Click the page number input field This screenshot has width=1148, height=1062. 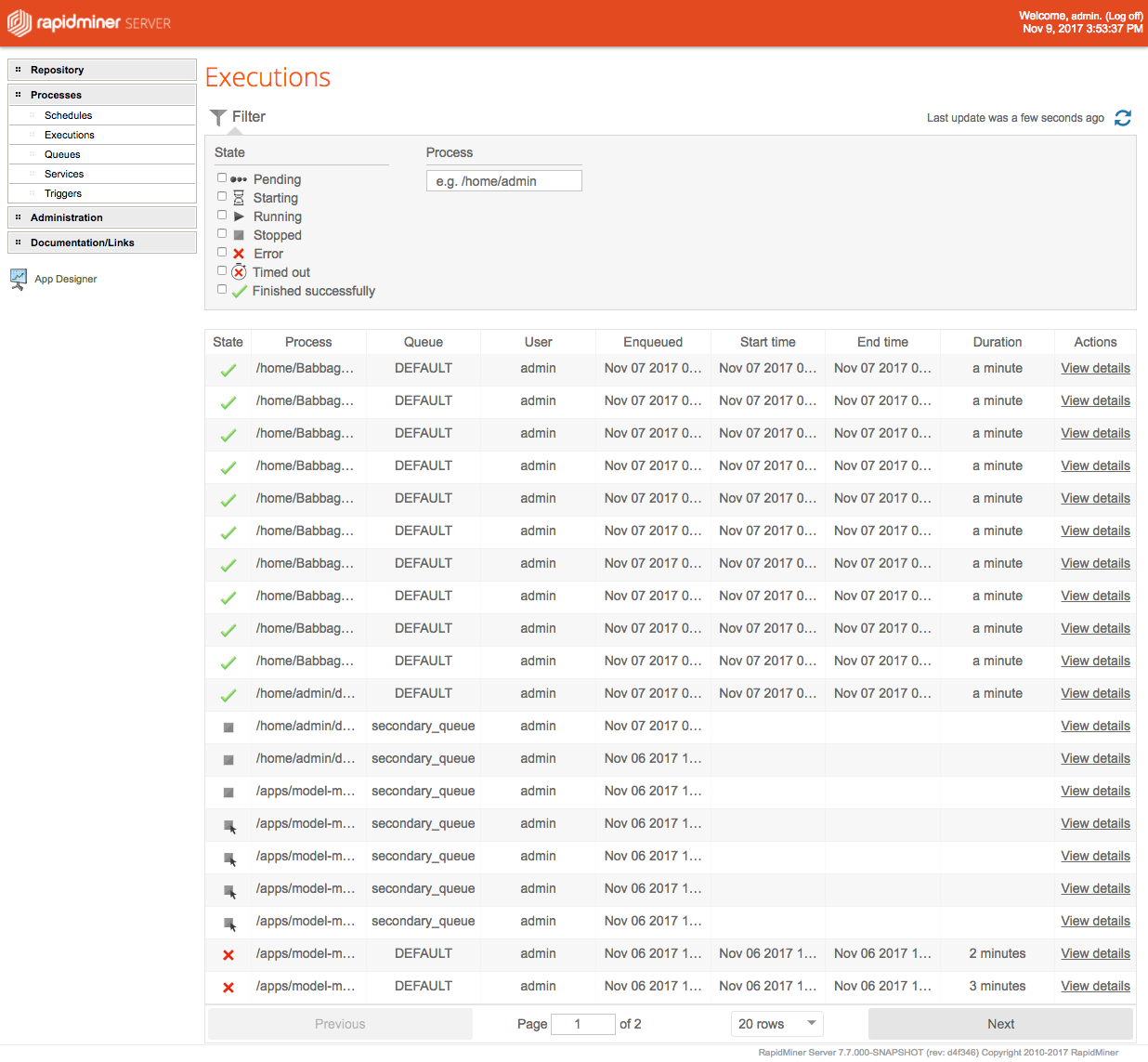(x=582, y=1024)
